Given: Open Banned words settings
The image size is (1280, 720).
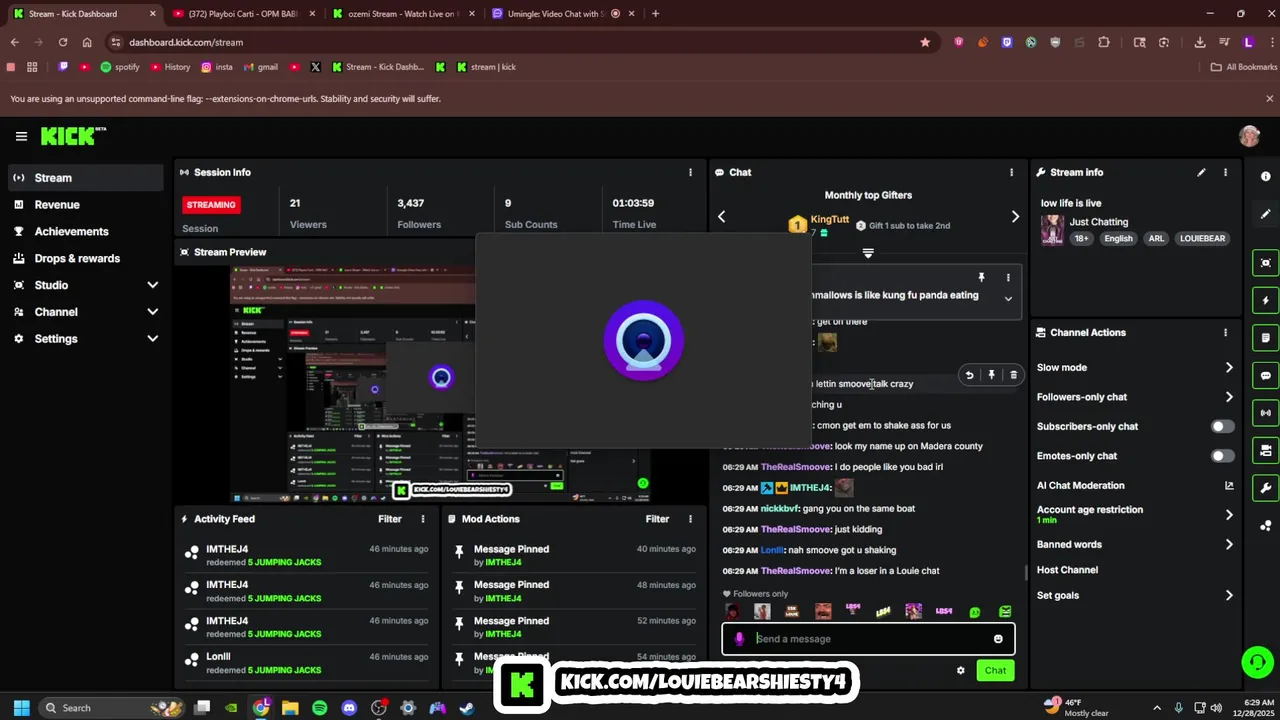Looking at the screenshot, I should (1135, 544).
